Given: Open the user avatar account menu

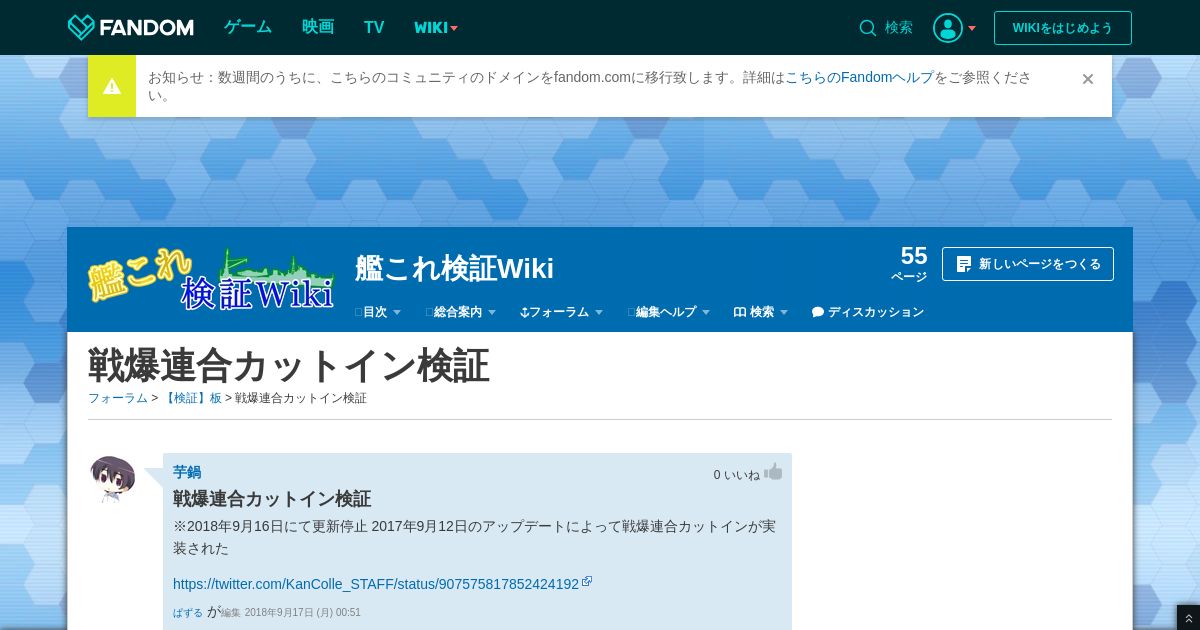Looking at the screenshot, I should pos(947,28).
